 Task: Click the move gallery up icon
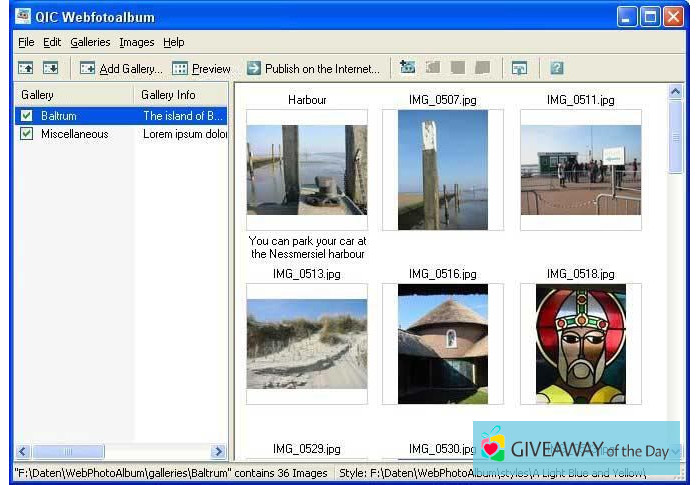pyautogui.click(x=26, y=68)
